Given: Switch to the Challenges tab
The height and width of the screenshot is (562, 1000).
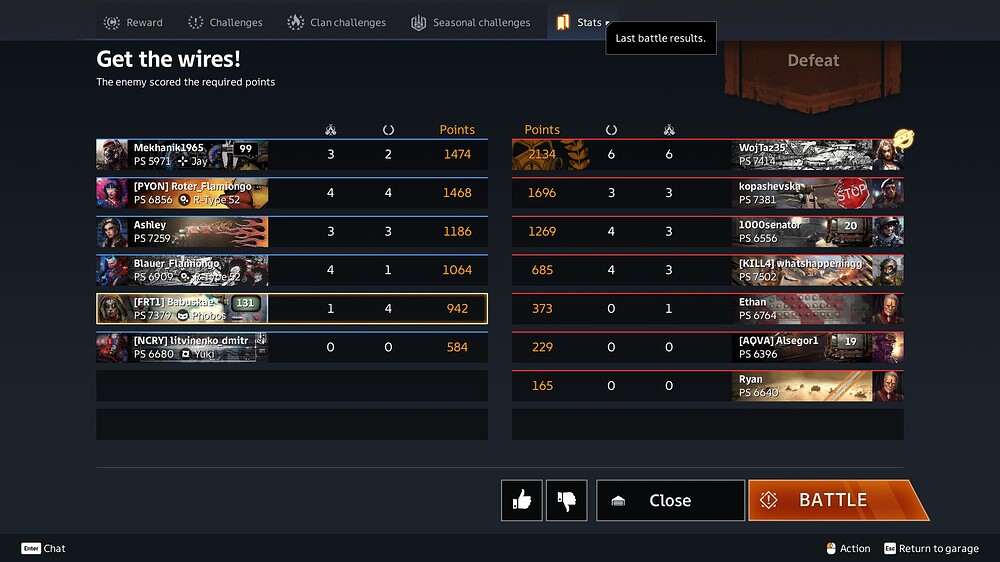Looking at the screenshot, I should 225,22.
